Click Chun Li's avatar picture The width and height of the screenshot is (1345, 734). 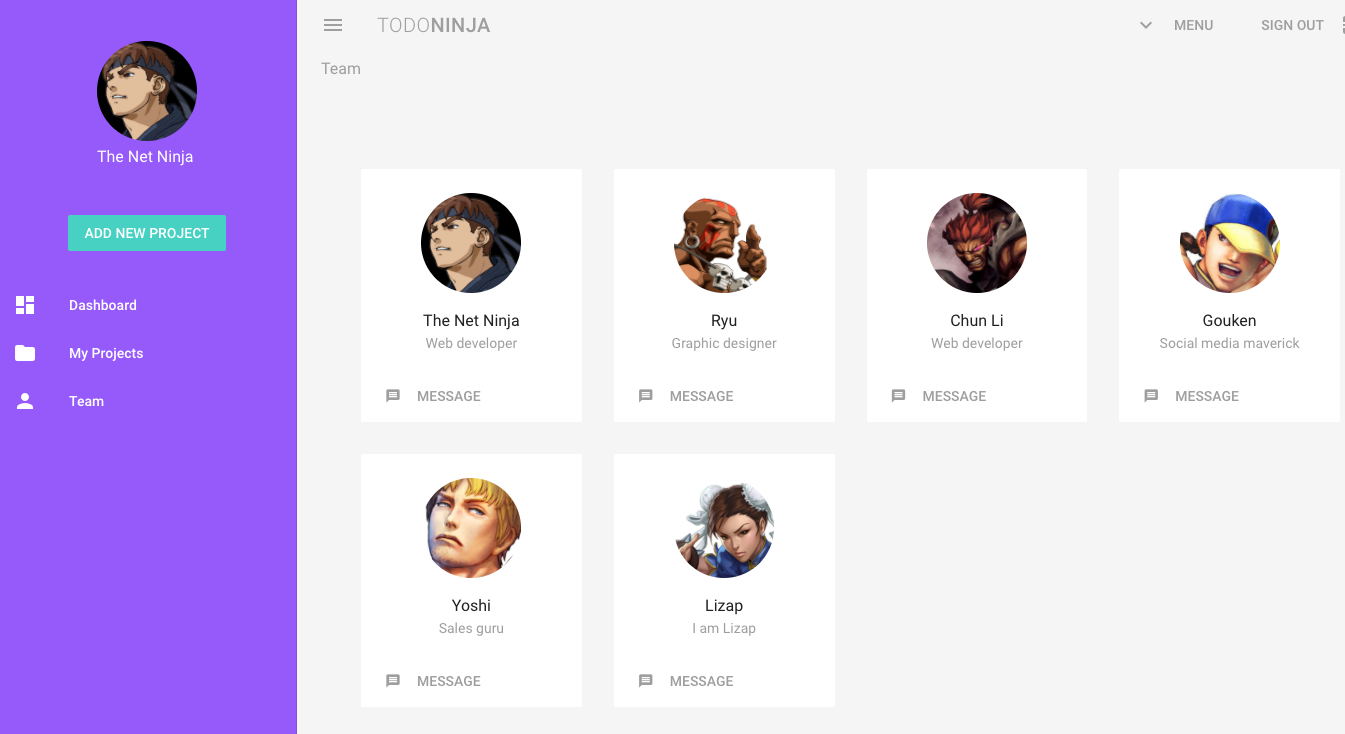pos(976,243)
